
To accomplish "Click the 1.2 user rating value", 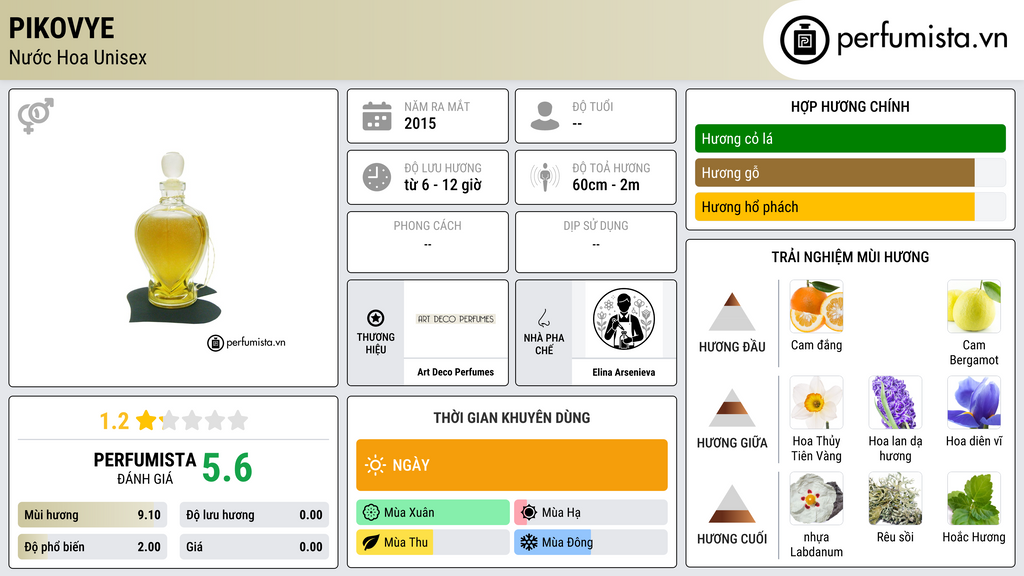I will coord(114,421).
